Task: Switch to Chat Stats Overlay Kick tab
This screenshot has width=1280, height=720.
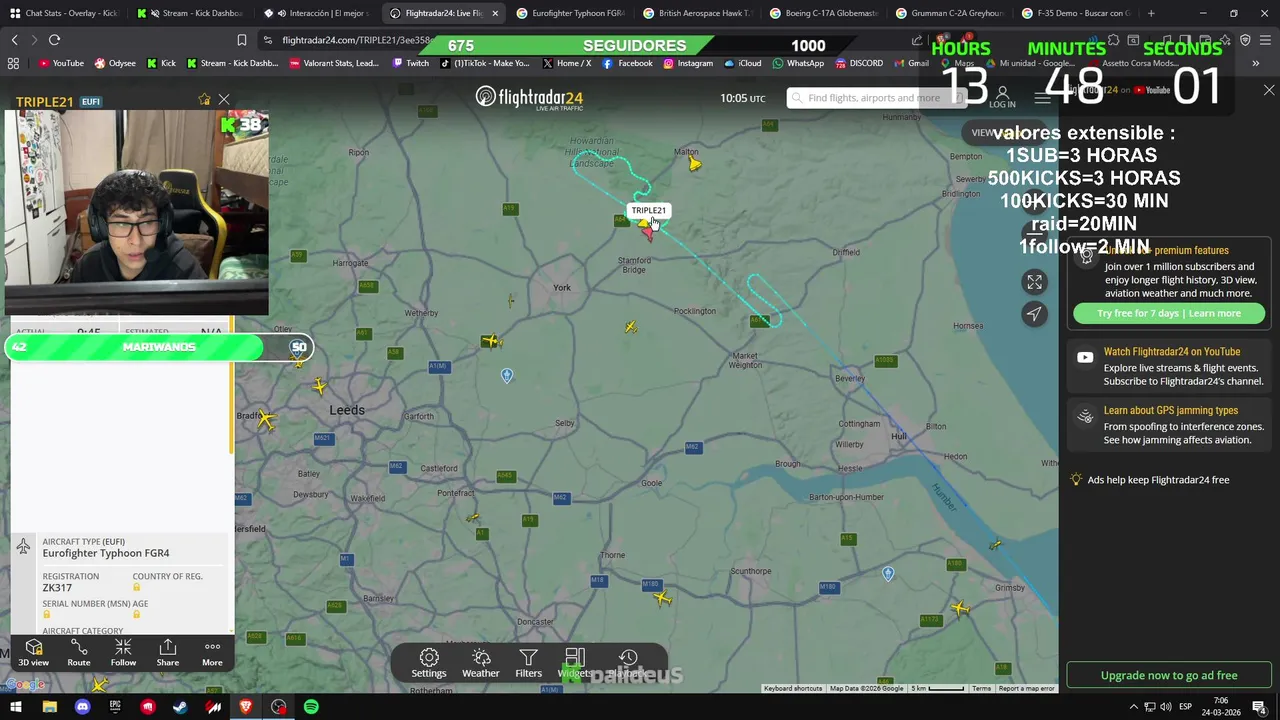Action: [x=63, y=13]
